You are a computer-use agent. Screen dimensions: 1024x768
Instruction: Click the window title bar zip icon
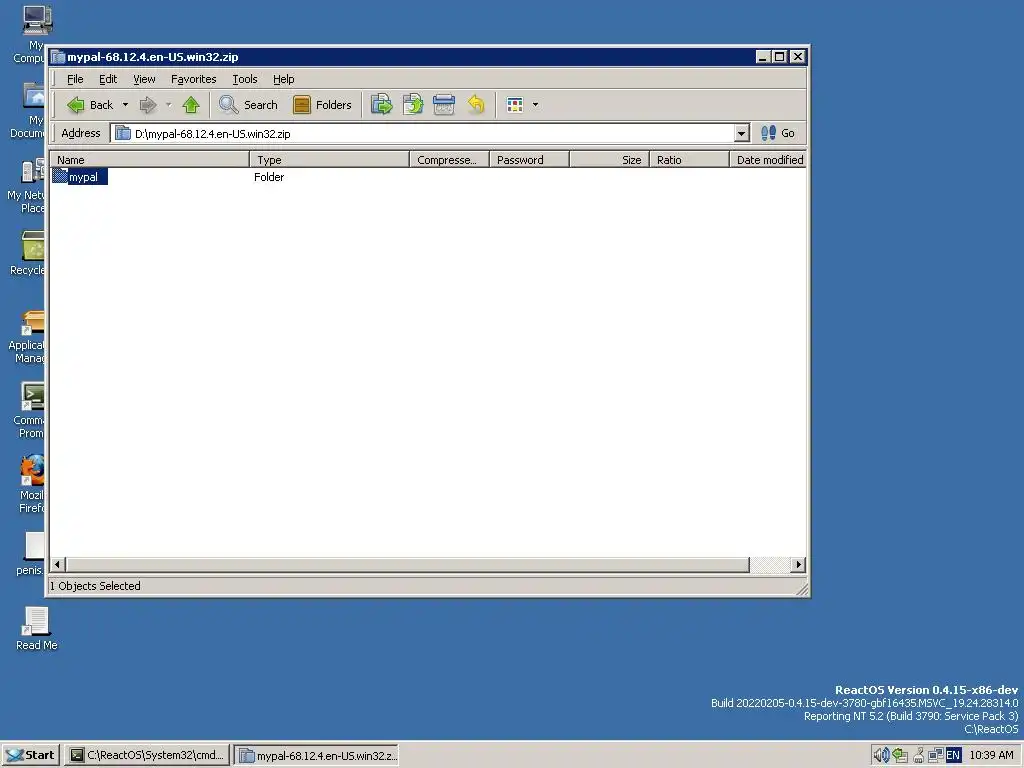(x=59, y=57)
